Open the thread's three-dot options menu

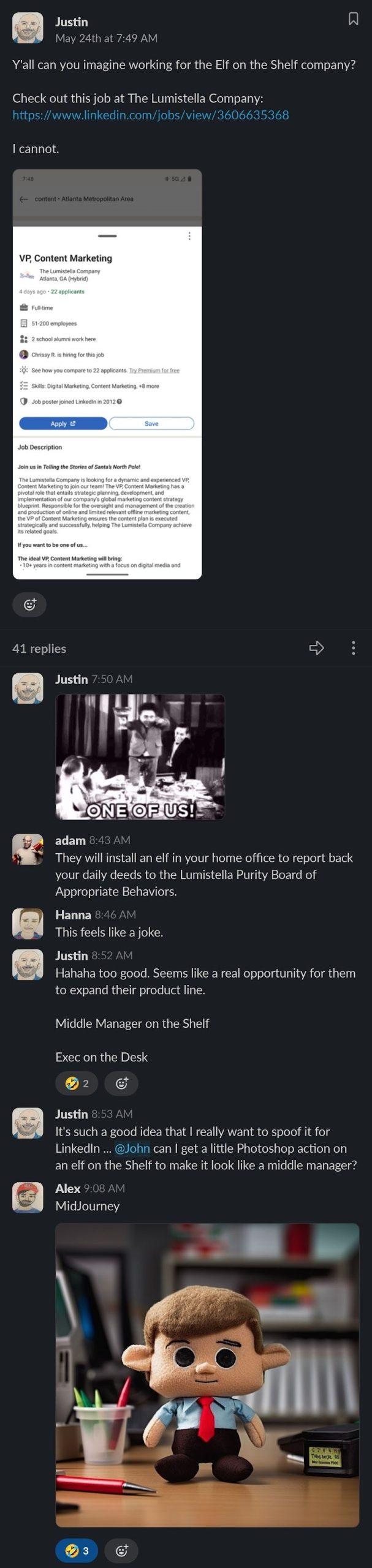tap(353, 648)
